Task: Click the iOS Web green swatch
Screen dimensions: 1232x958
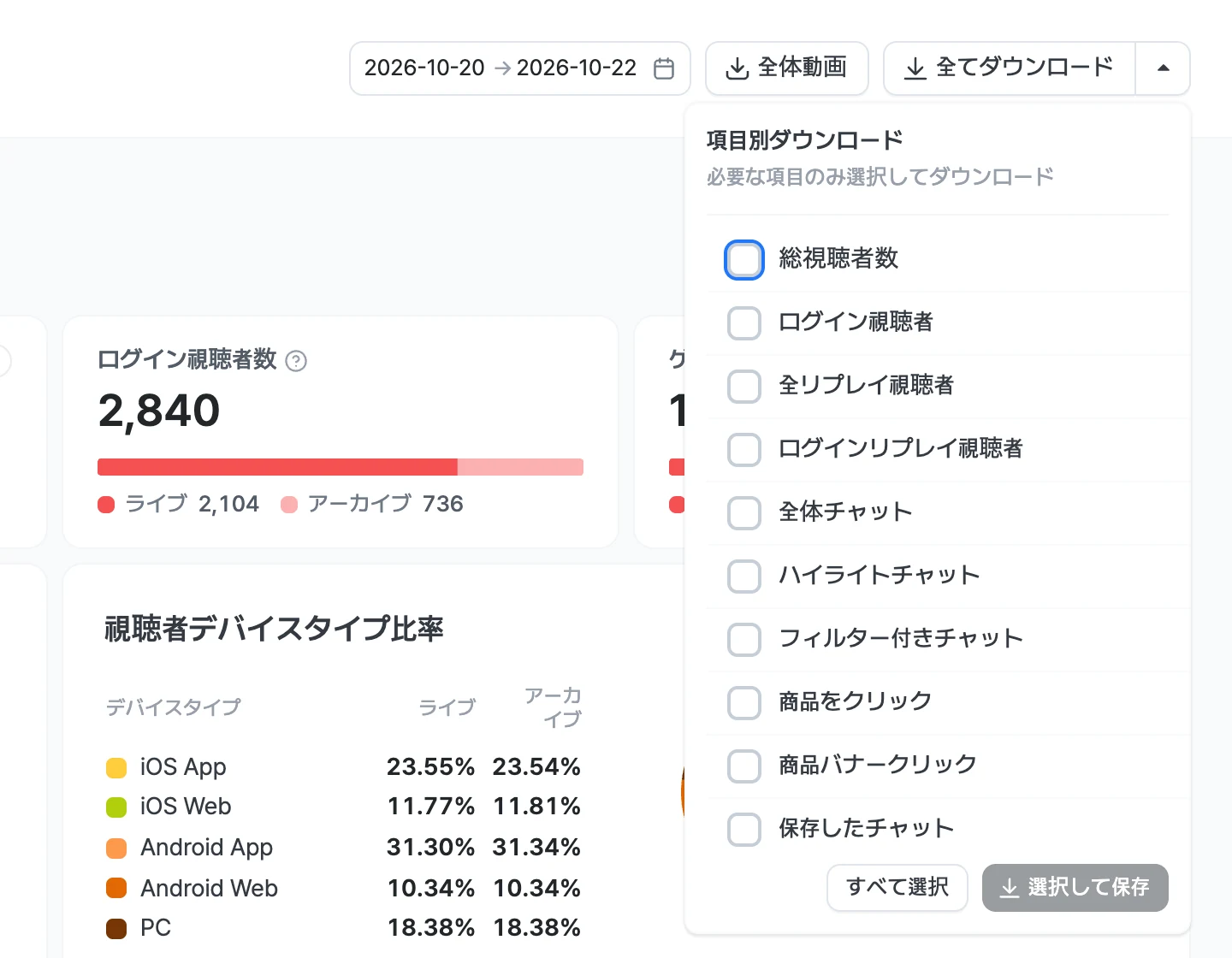Action: (x=116, y=807)
